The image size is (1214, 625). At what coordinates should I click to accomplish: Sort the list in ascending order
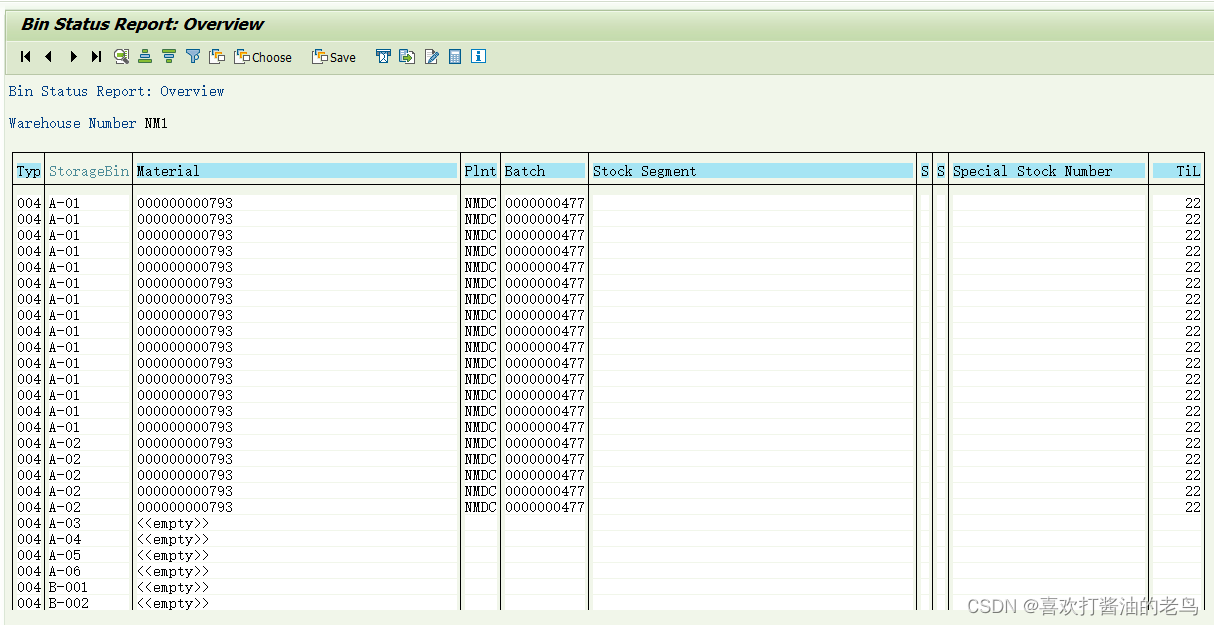click(x=145, y=57)
